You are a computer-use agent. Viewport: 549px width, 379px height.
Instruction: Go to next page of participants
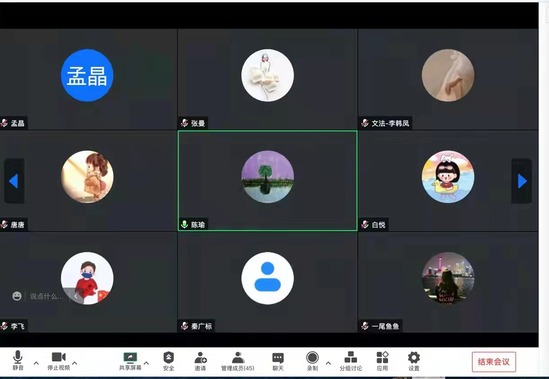tap(522, 181)
